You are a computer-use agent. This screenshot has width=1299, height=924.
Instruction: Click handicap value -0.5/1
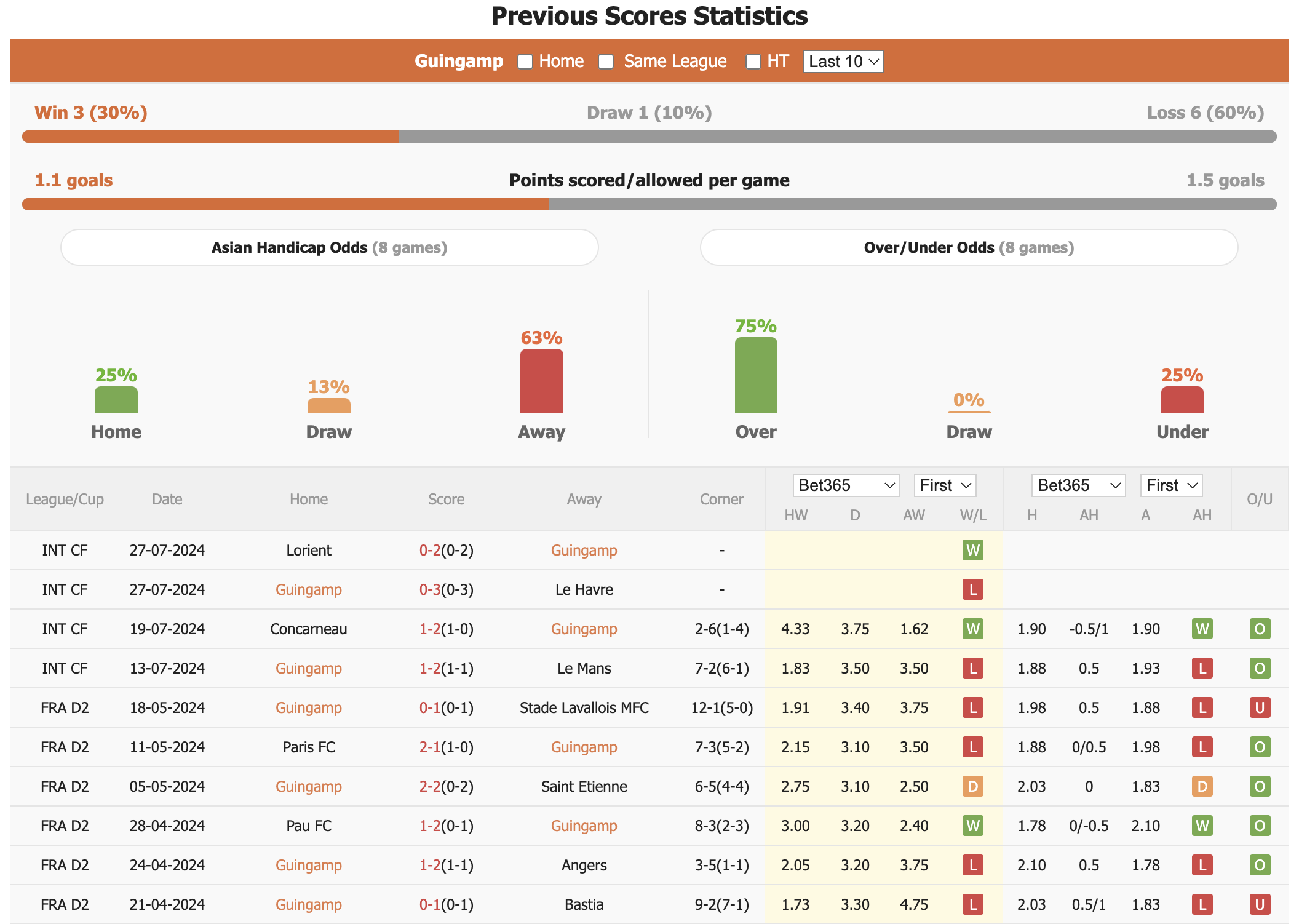point(1089,629)
